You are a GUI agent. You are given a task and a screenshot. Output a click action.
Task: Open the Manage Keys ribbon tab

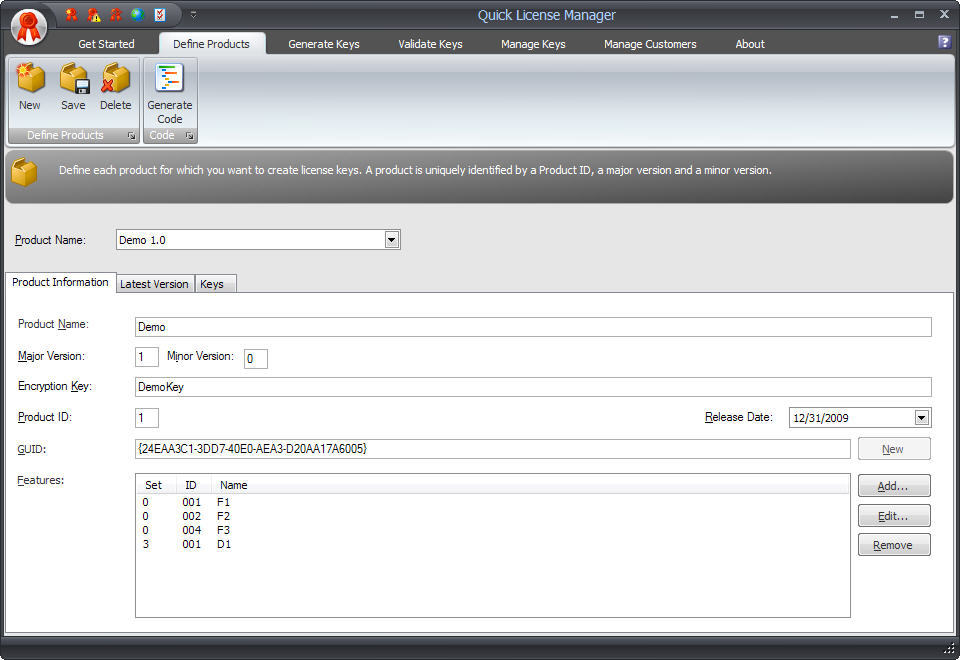point(533,44)
